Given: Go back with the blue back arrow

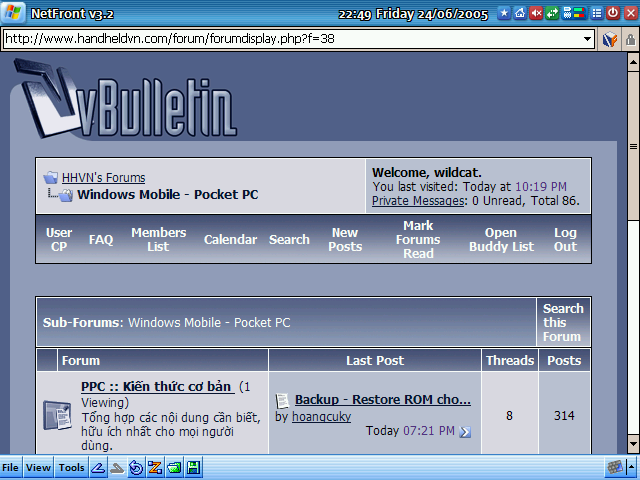Looking at the screenshot, I should point(98,467).
